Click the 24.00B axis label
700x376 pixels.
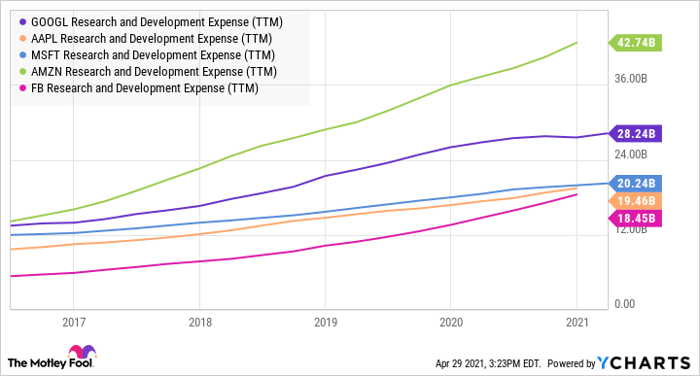point(630,154)
